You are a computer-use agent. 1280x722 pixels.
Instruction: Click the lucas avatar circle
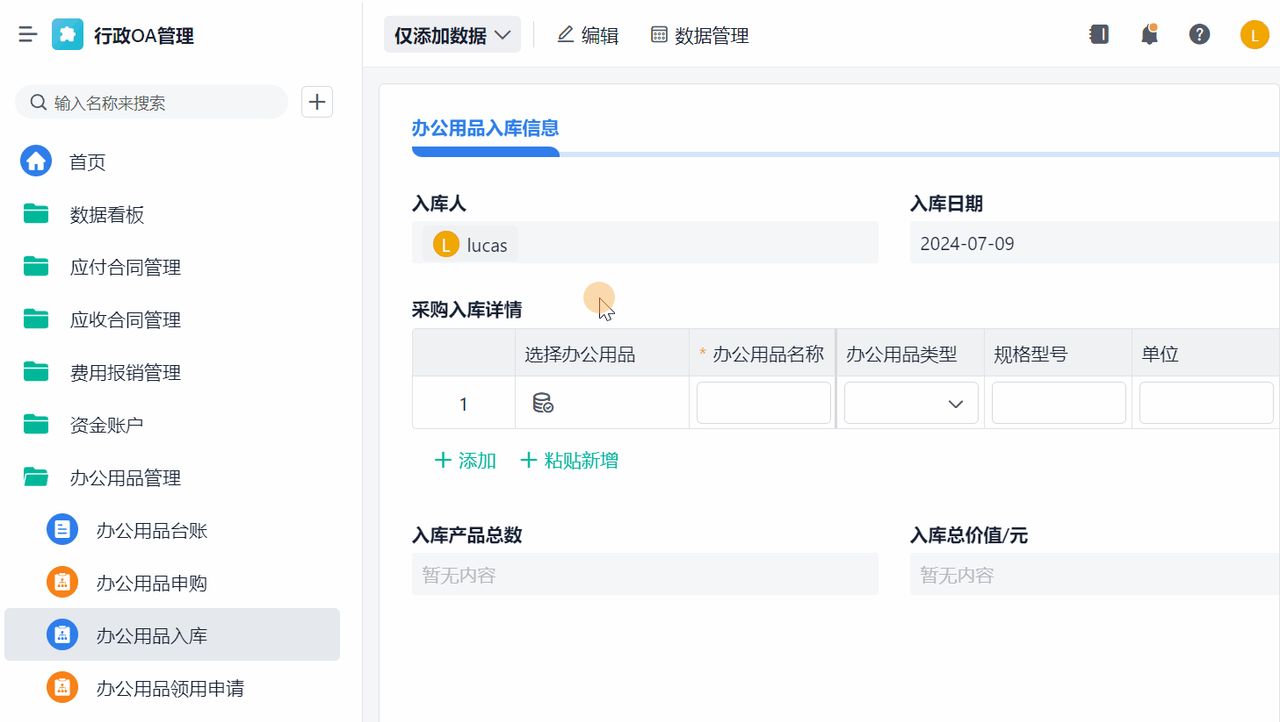[x=1254, y=33]
